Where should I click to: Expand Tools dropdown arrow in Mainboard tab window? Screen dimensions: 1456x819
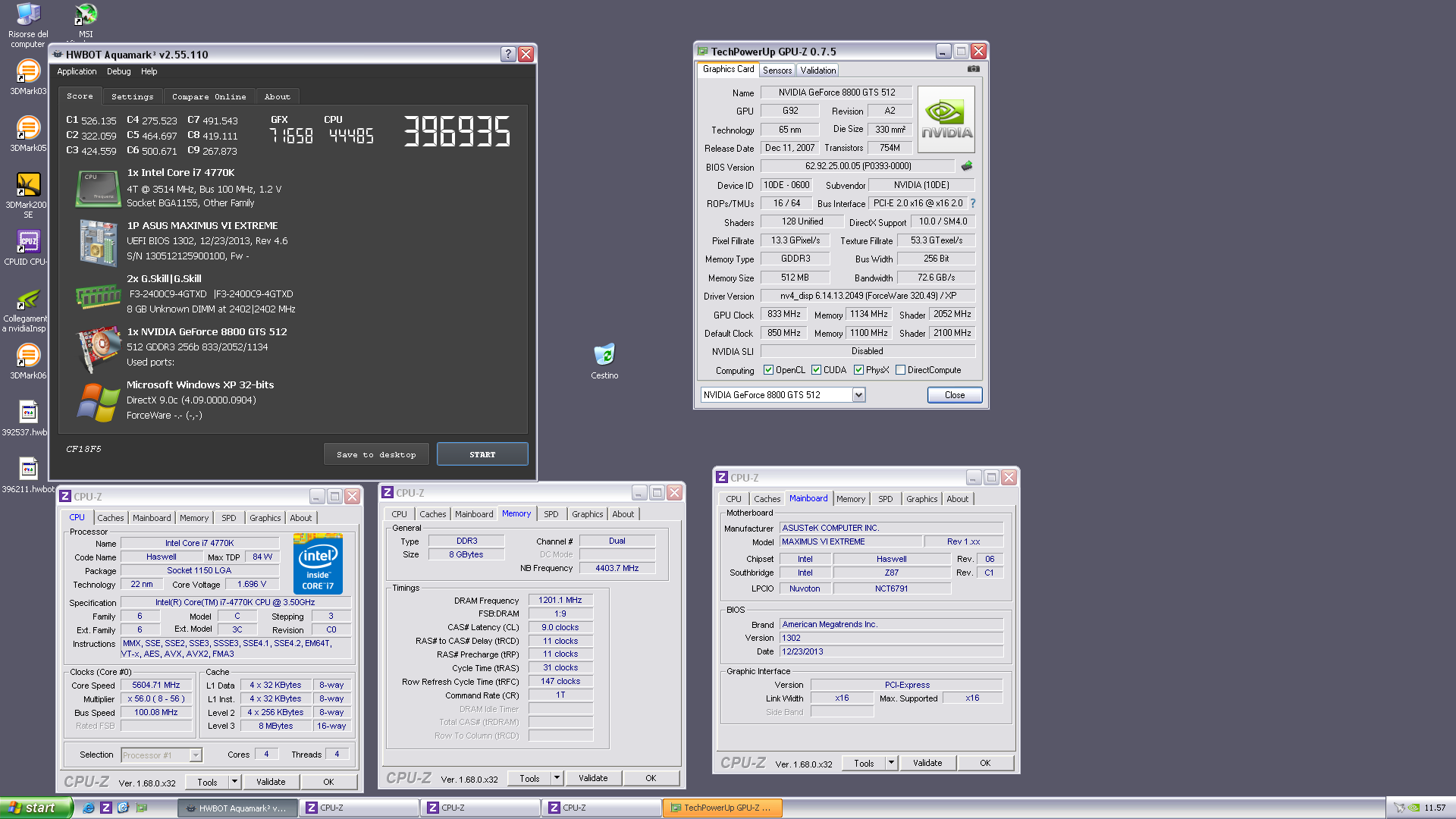click(x=891, y=763)
